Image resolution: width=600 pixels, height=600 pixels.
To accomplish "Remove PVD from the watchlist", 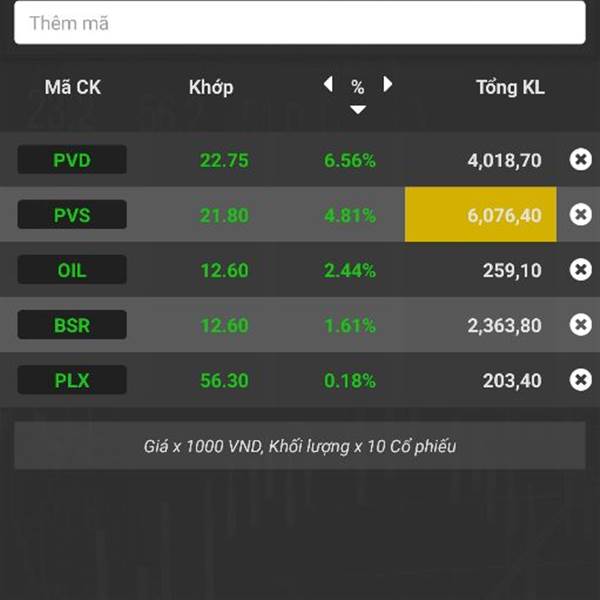I will click(580, 159).
